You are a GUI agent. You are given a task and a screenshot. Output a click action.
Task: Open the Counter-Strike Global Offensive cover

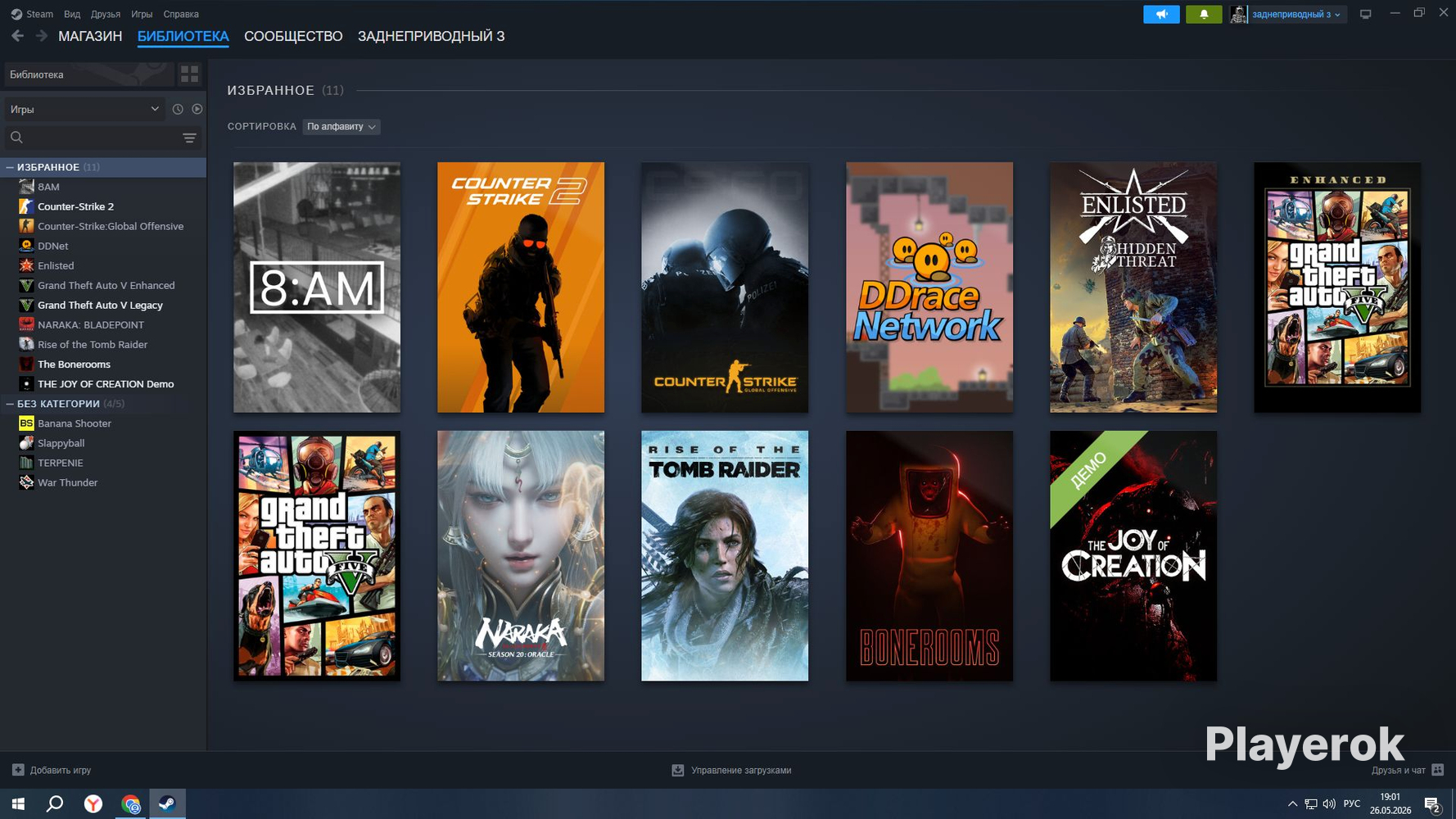click(x=725, y=287)
